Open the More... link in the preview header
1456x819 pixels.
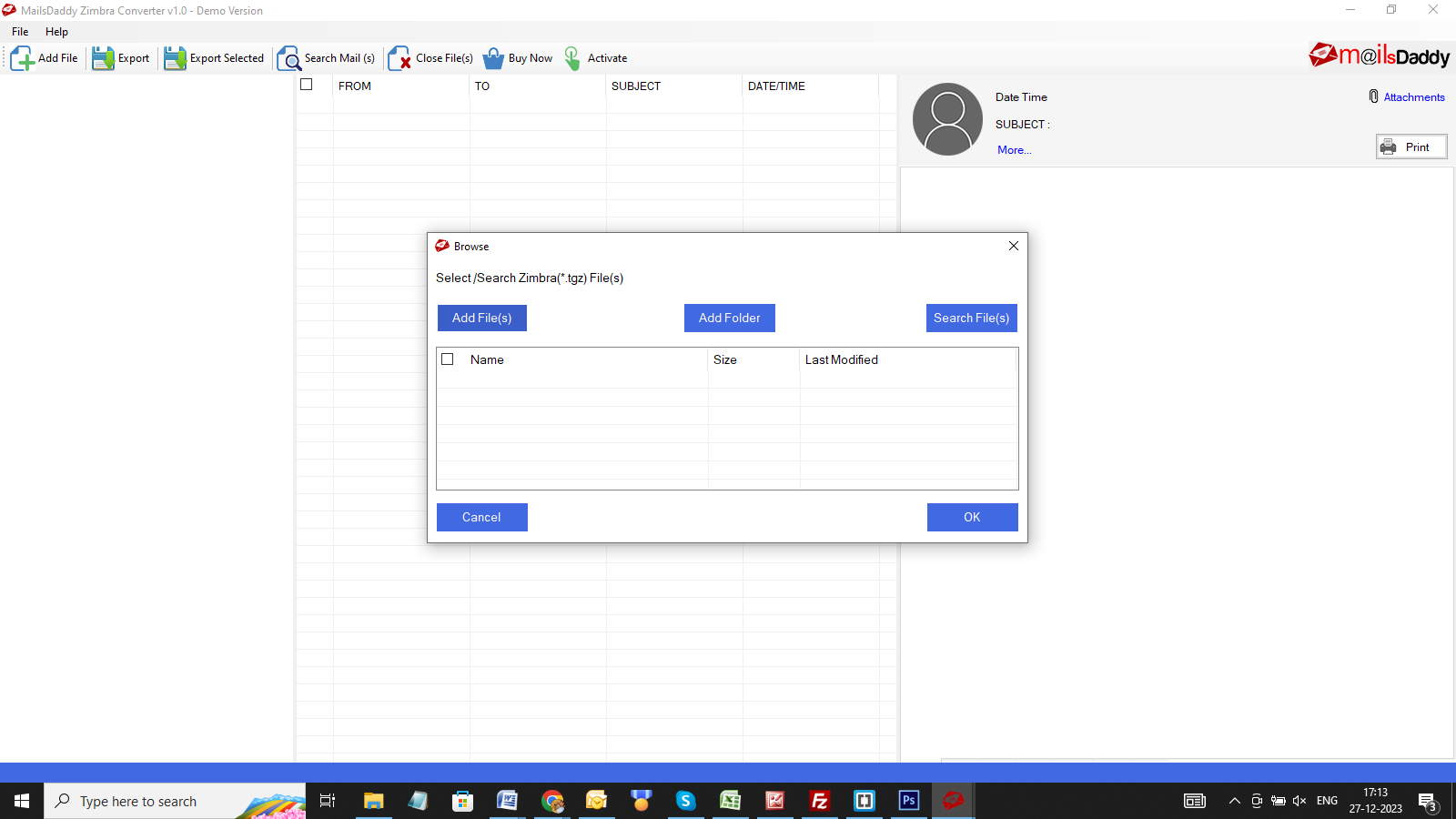pyautogui.click(x=1015, y=150)
